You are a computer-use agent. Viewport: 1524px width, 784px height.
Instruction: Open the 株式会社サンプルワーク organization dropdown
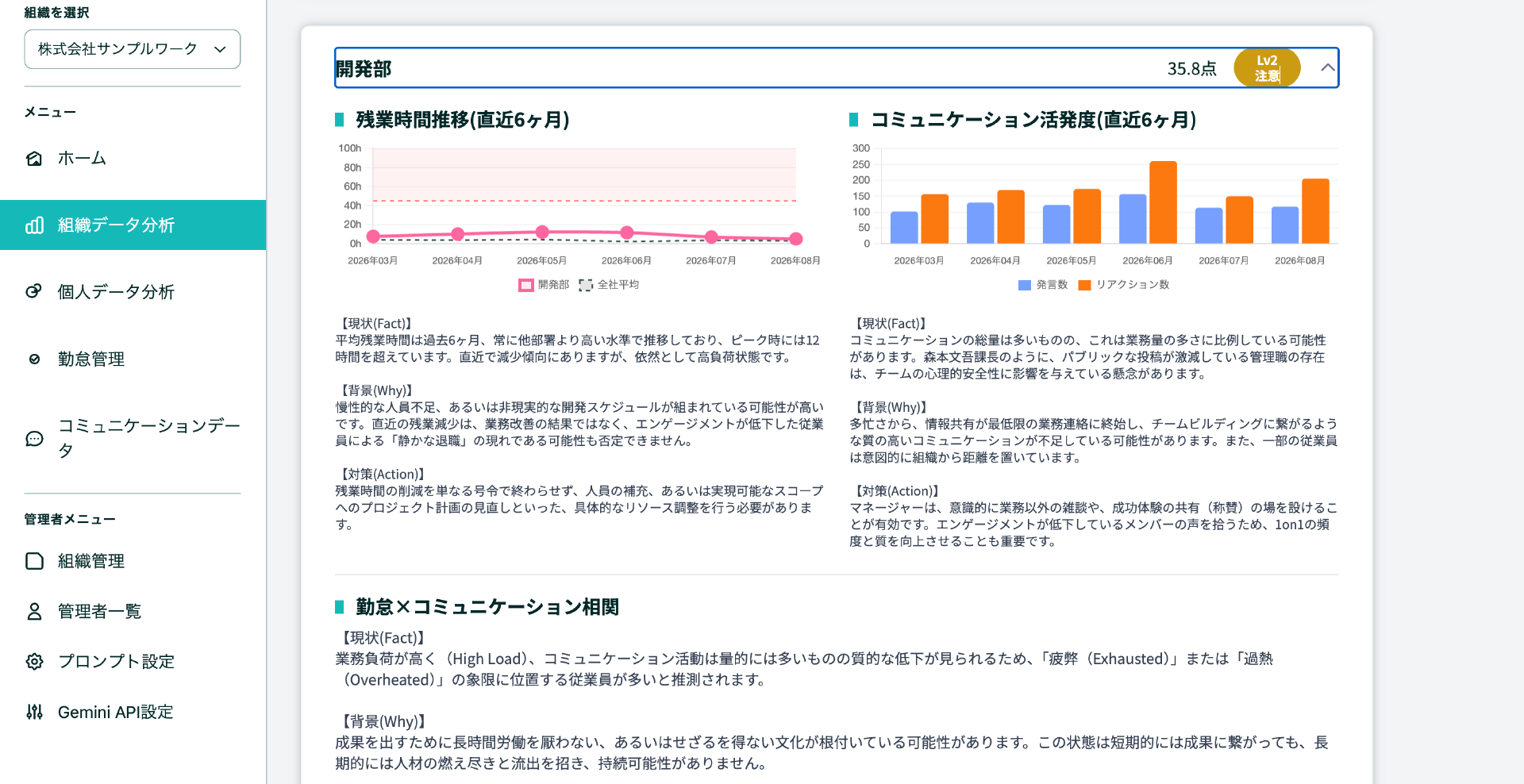[133, 49]
